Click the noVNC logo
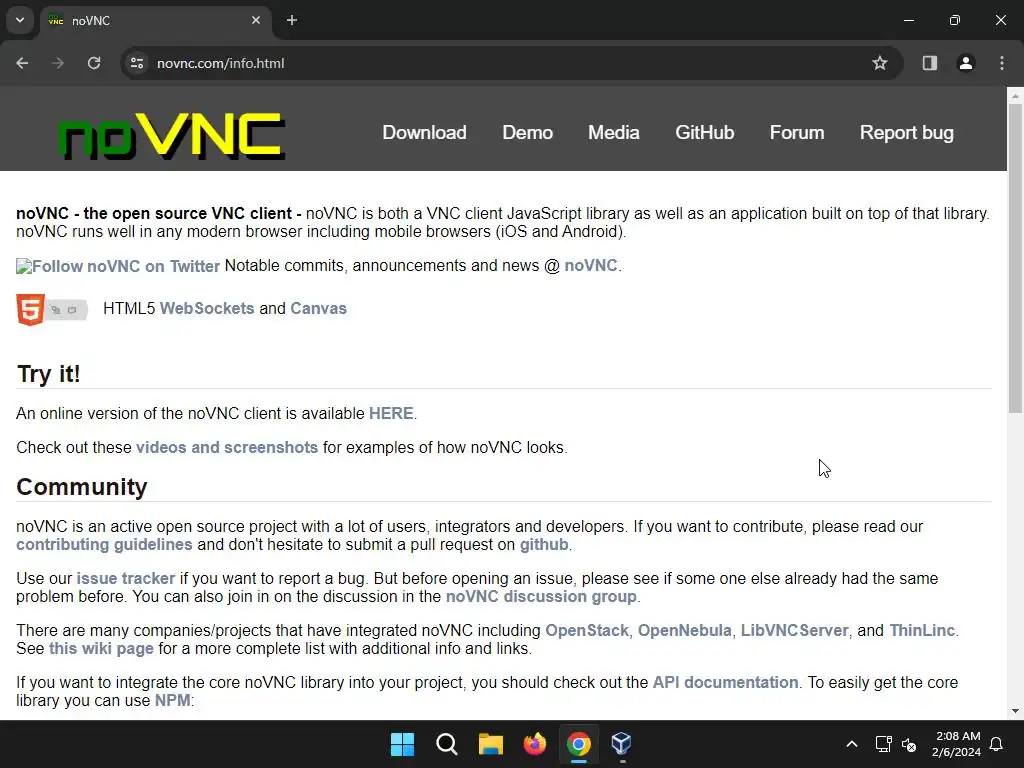This screenshot has height=768, width=1024. pyautogui.click(x=172, y=136)
